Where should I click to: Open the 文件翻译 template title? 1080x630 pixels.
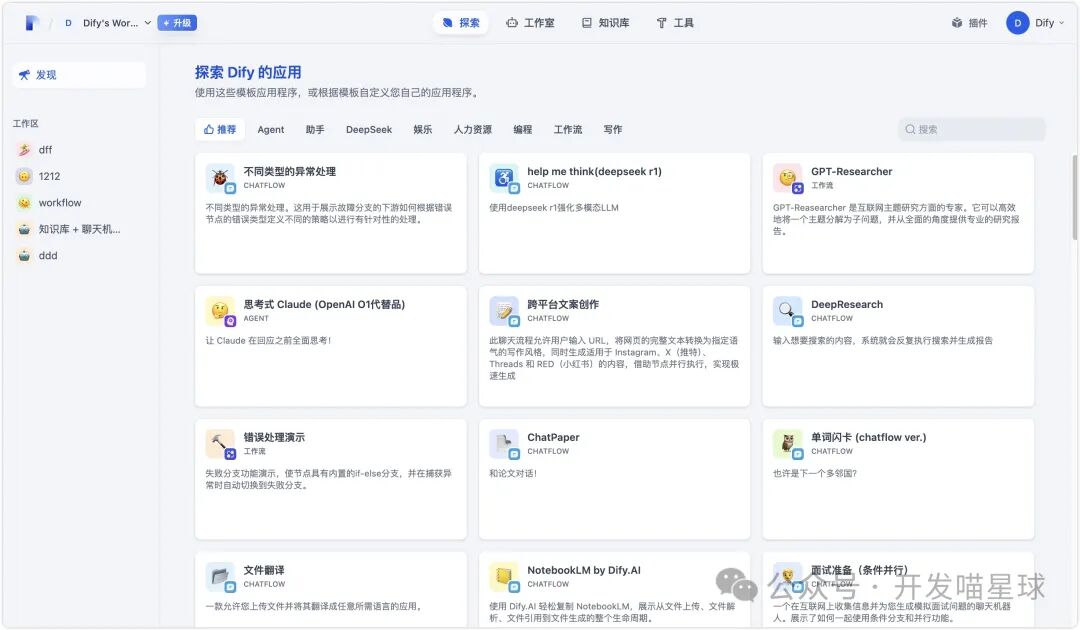pyautogui.click(x=264, y=570)
